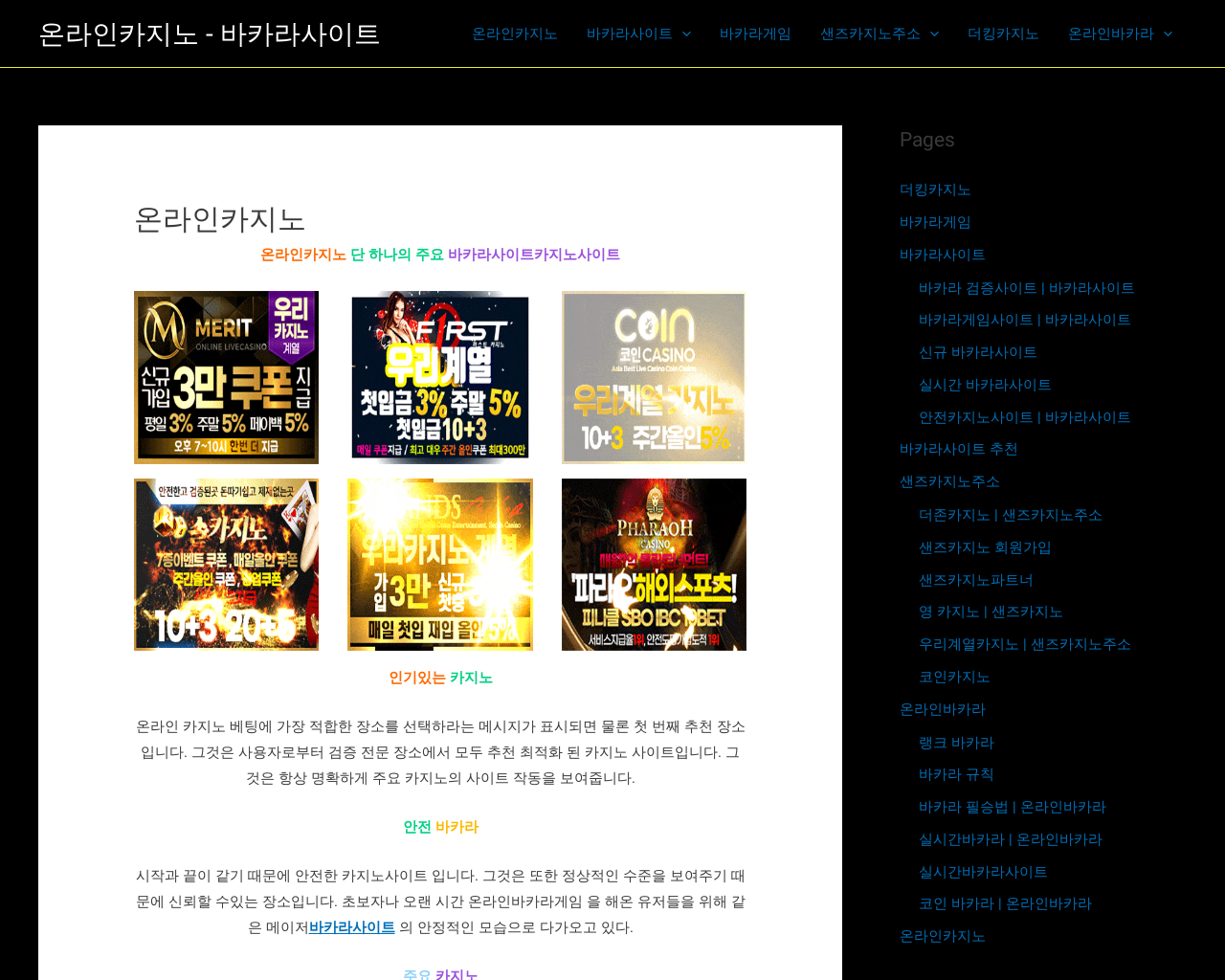Select 더킹카지노 in the top navigation

[x=1003, y=33]
